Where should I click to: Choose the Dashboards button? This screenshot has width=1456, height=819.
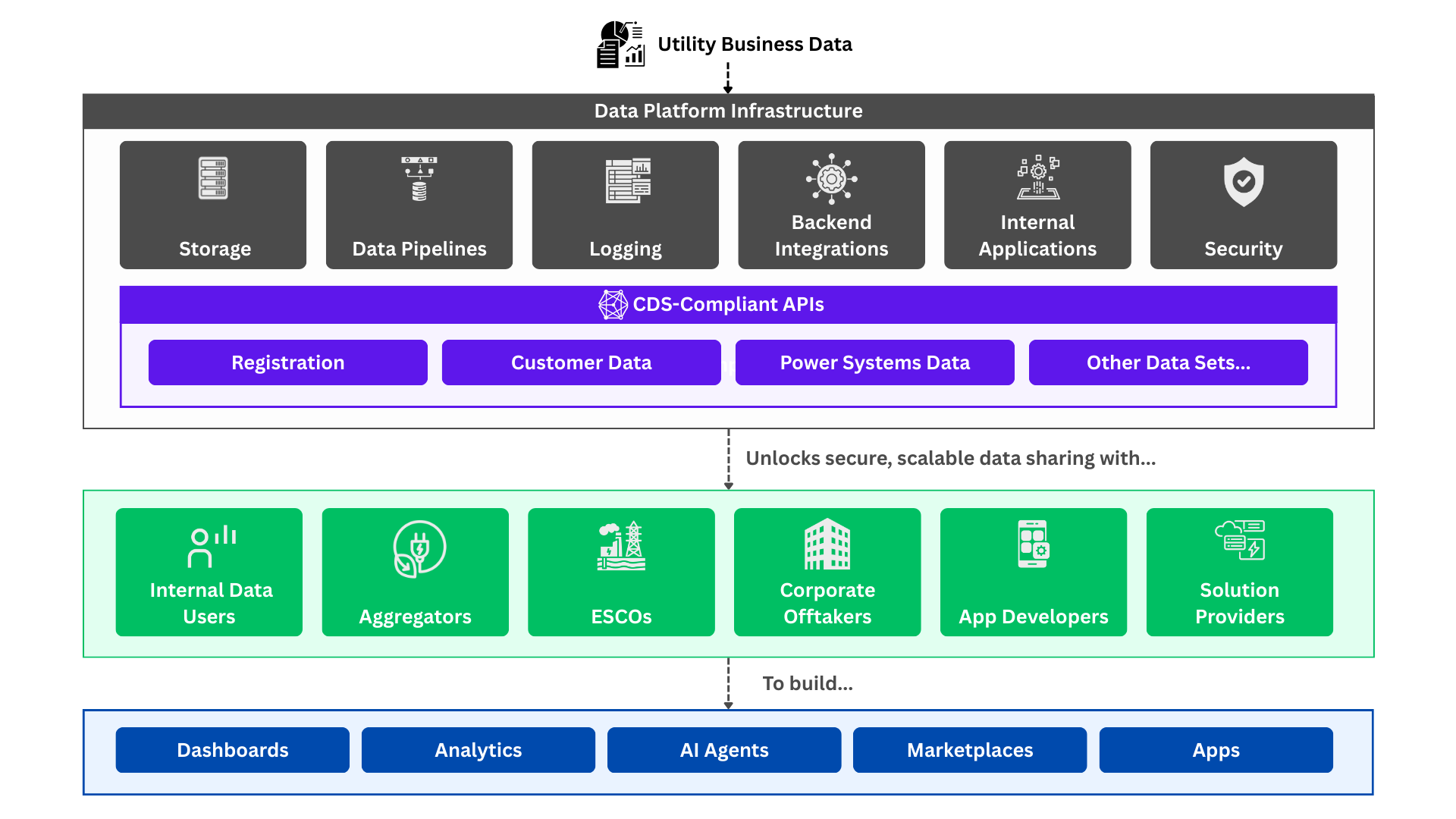pyautogui.click(x=233, y=750)
